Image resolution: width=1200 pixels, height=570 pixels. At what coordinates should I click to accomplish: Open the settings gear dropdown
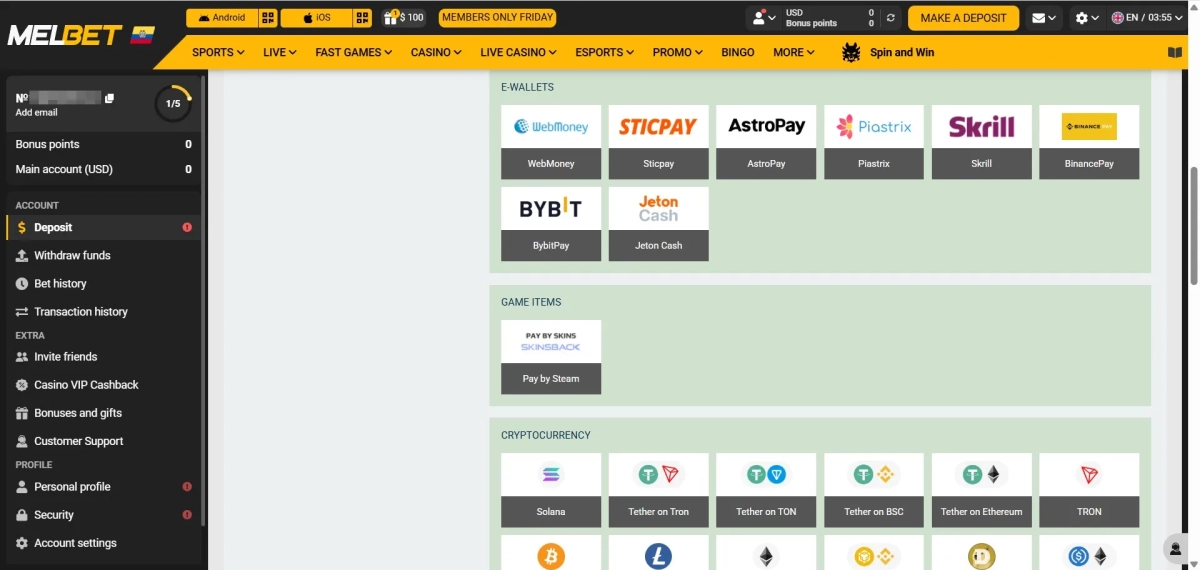(x=1086, y=18)
